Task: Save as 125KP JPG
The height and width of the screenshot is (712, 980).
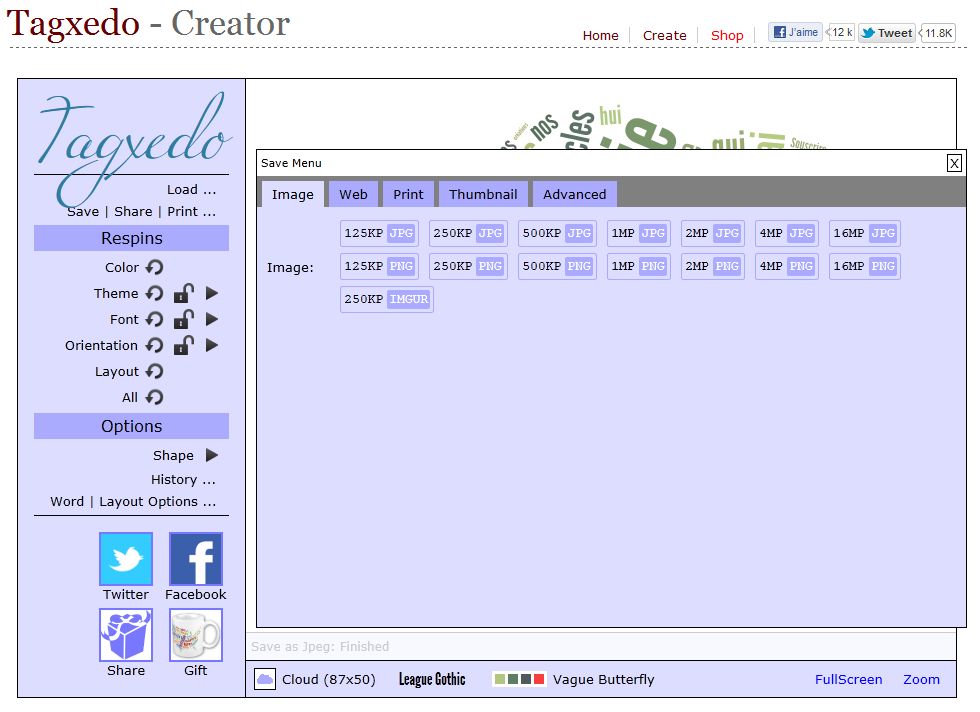Action: pos(379,233)
